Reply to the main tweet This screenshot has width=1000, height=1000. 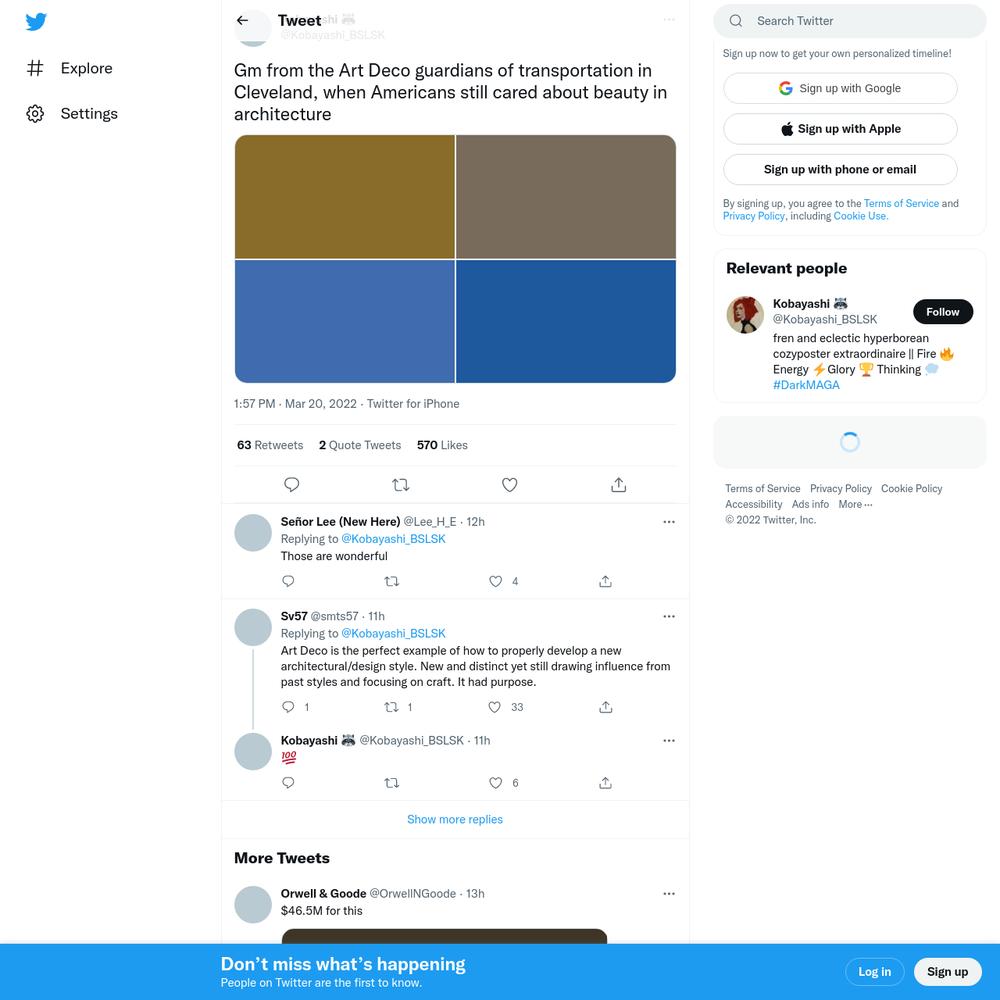point(291,485)
